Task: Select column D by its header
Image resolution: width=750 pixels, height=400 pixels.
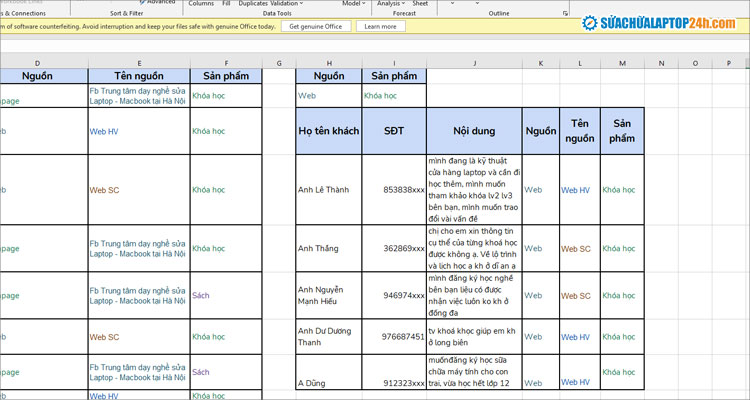Action: click(37, 62)
